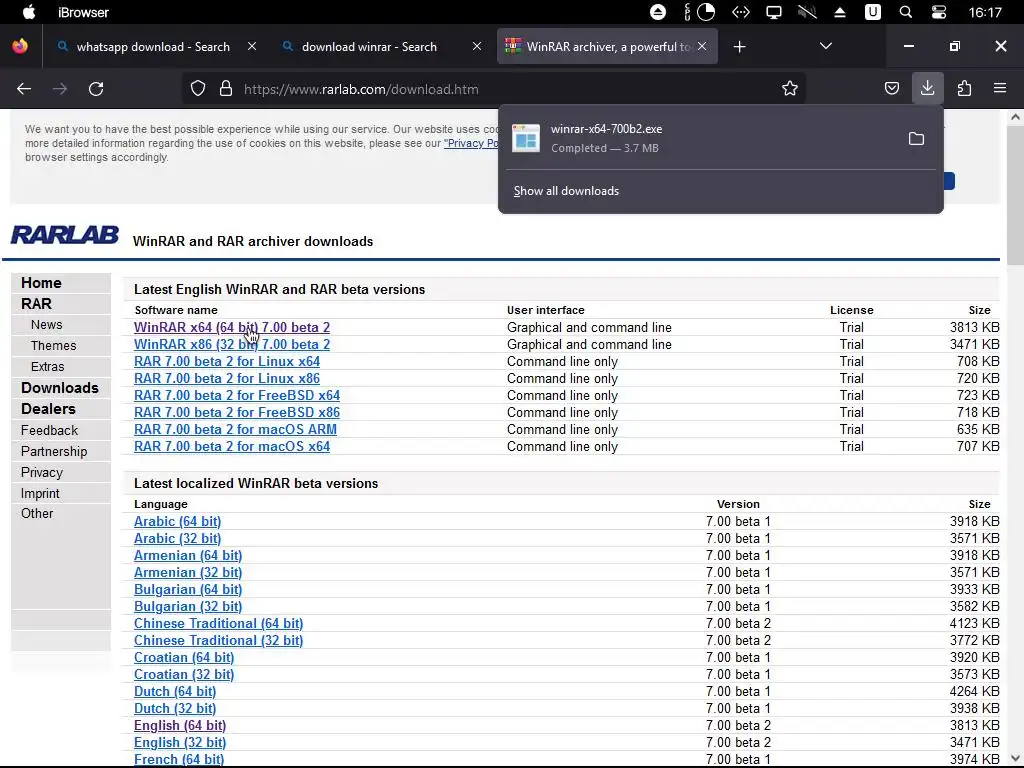Open Extras in the sidebar
Image resolution: width=1024 pixels, height=768 pixels.
tap(47, 366)
